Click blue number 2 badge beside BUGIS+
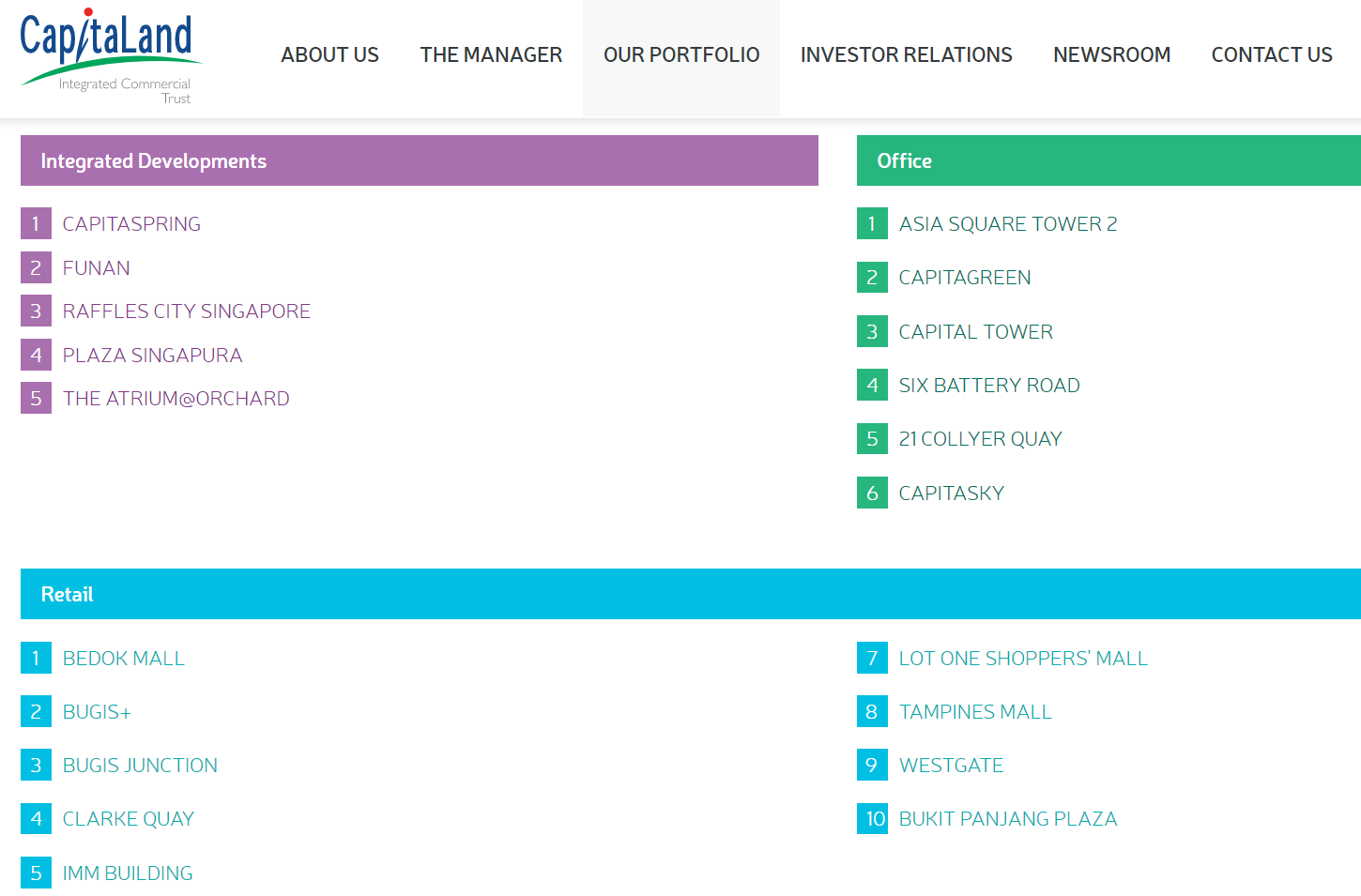1361x896 pixels. coord(36,712)
